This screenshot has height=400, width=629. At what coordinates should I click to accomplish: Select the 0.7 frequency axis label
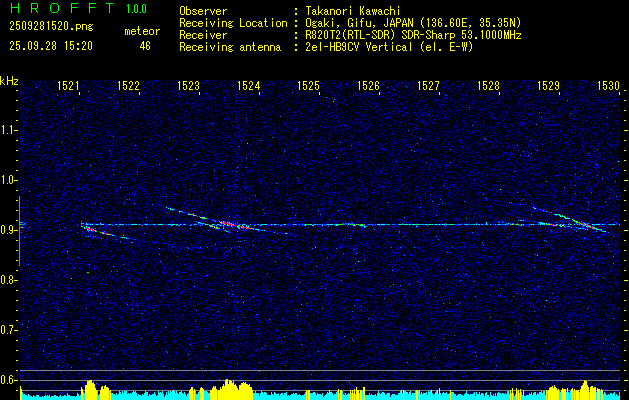(9, 330)
